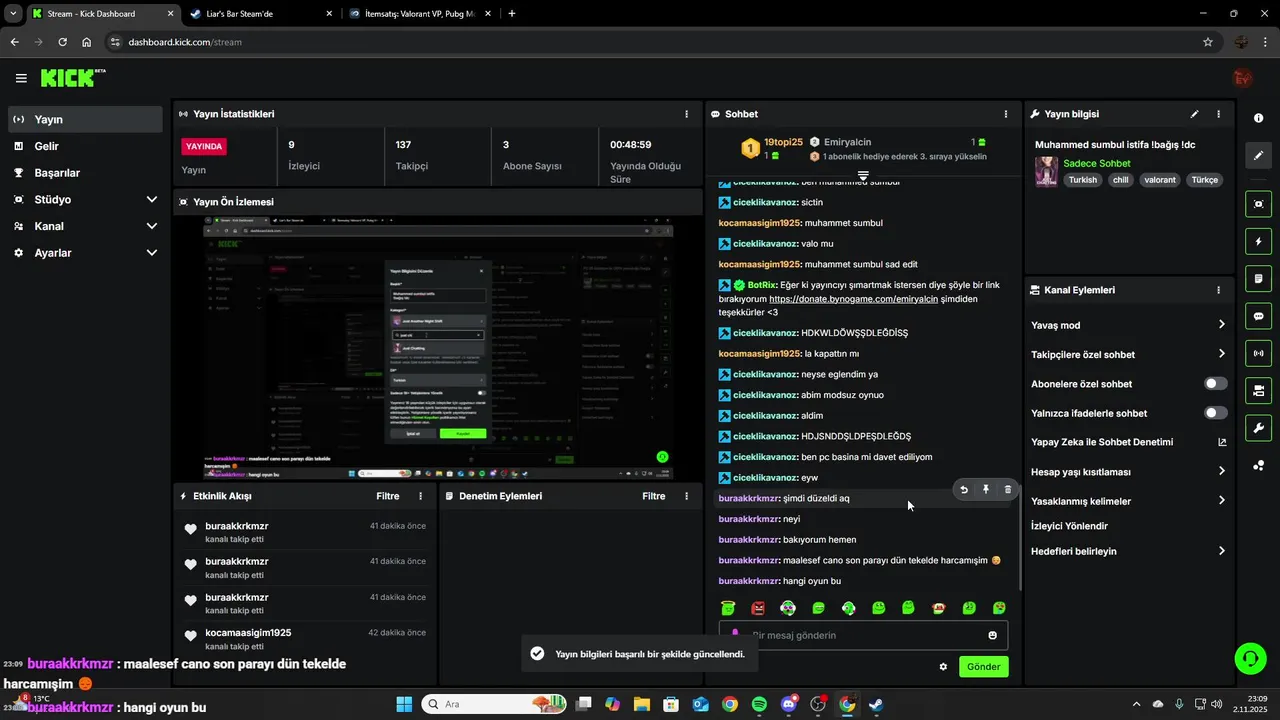Toggle Abonelere özel sohbet switch
1280x720 pixels.
pyautogui.click(x=1216, y=384)
